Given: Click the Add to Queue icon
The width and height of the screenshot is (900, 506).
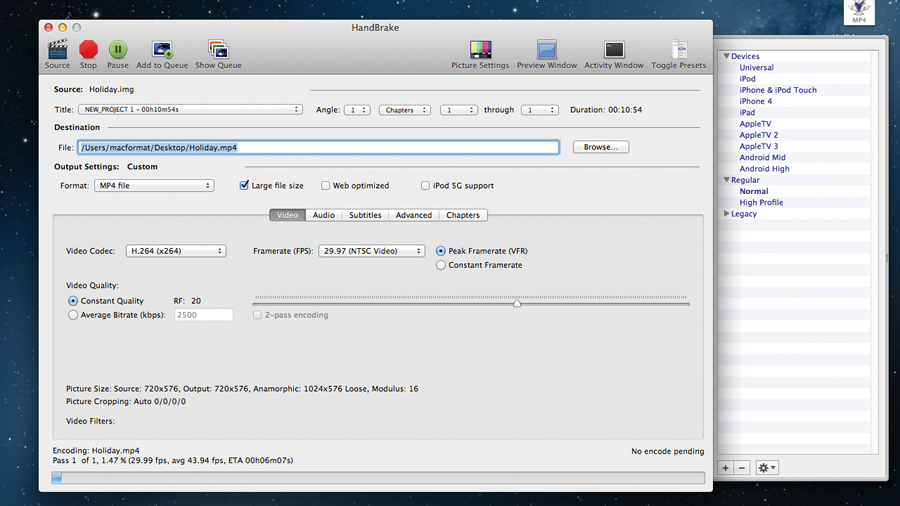Looking at the screenshot, I should tap(162, 49).
